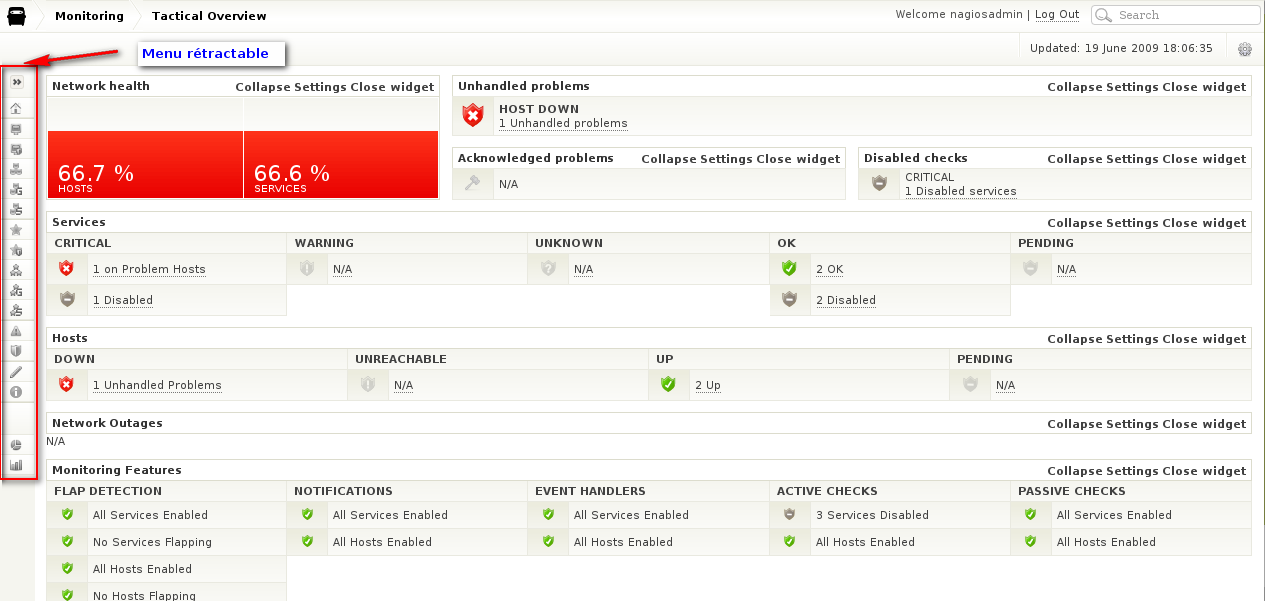Click the Log Out link
Image resolution: width=1265 pixels, height=601 pixels.
point(1057,15)
